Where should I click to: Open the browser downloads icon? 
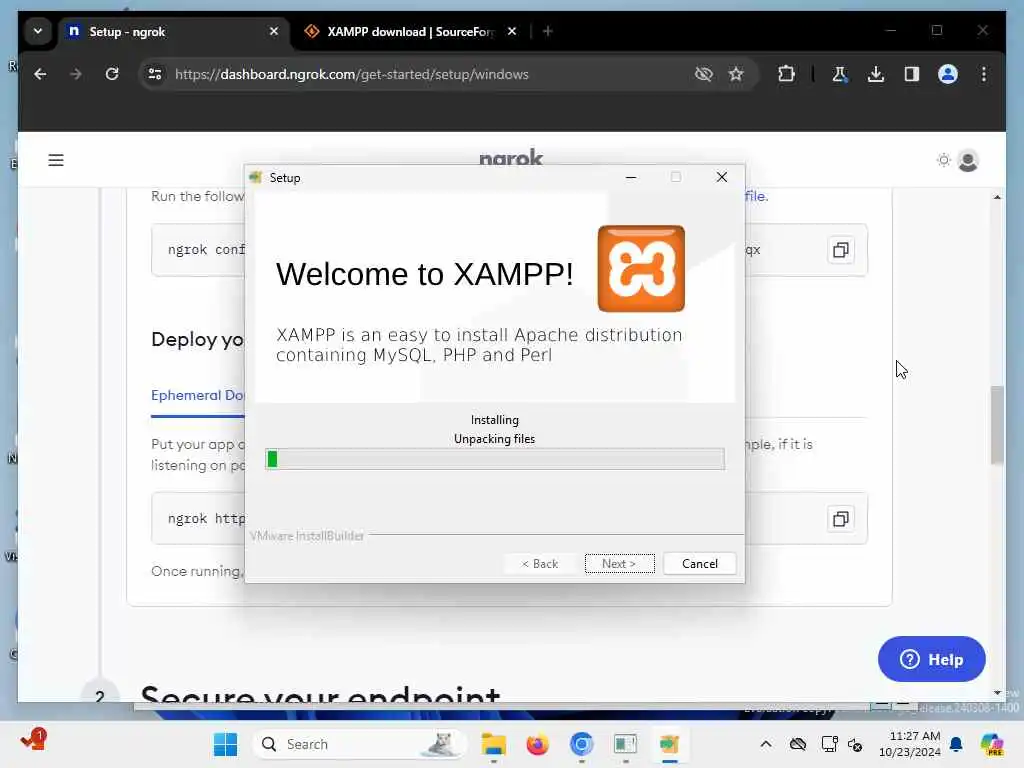[x=876, y=74]
